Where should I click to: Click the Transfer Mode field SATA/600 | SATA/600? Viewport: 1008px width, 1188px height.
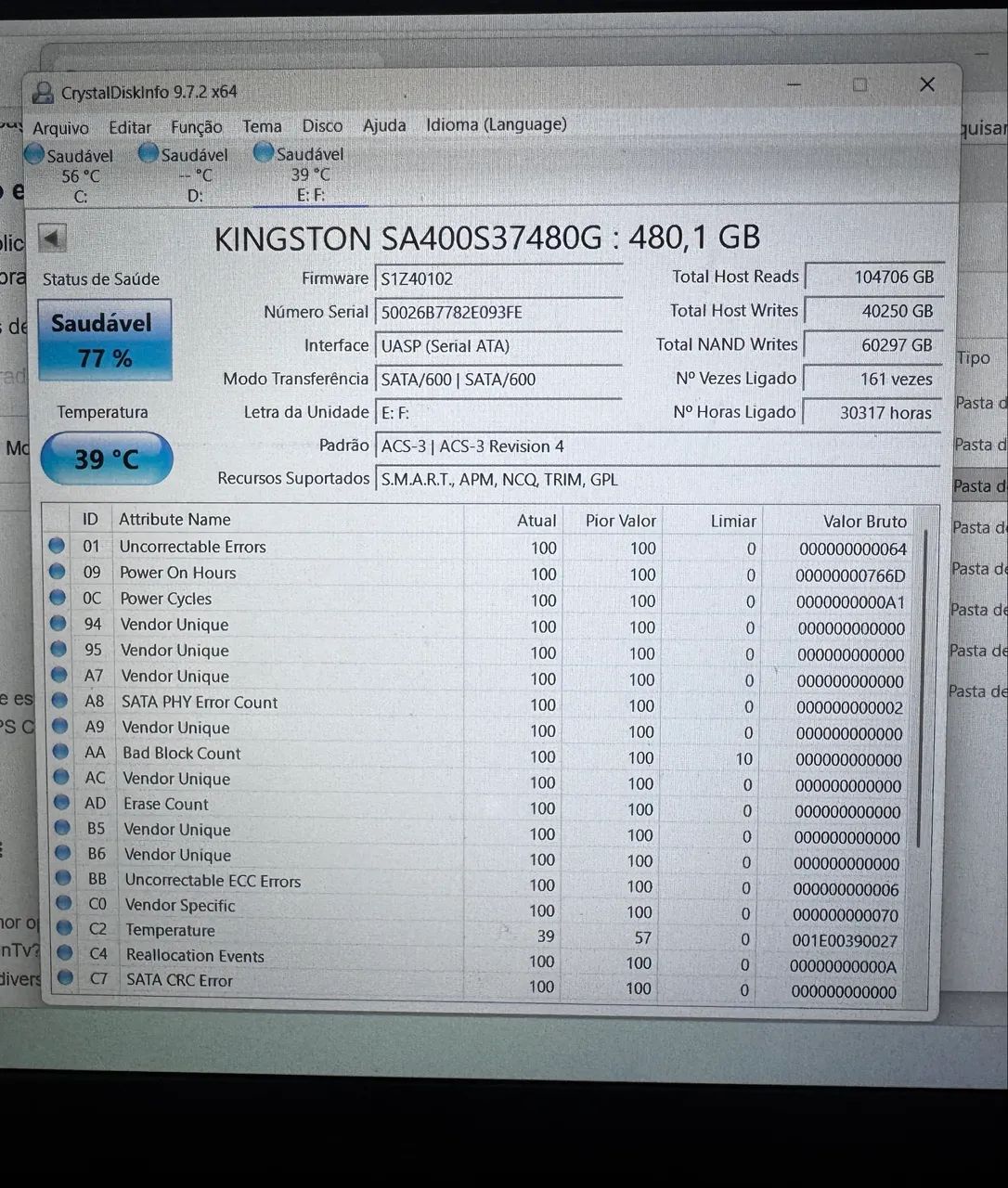[x=498, y=379]
